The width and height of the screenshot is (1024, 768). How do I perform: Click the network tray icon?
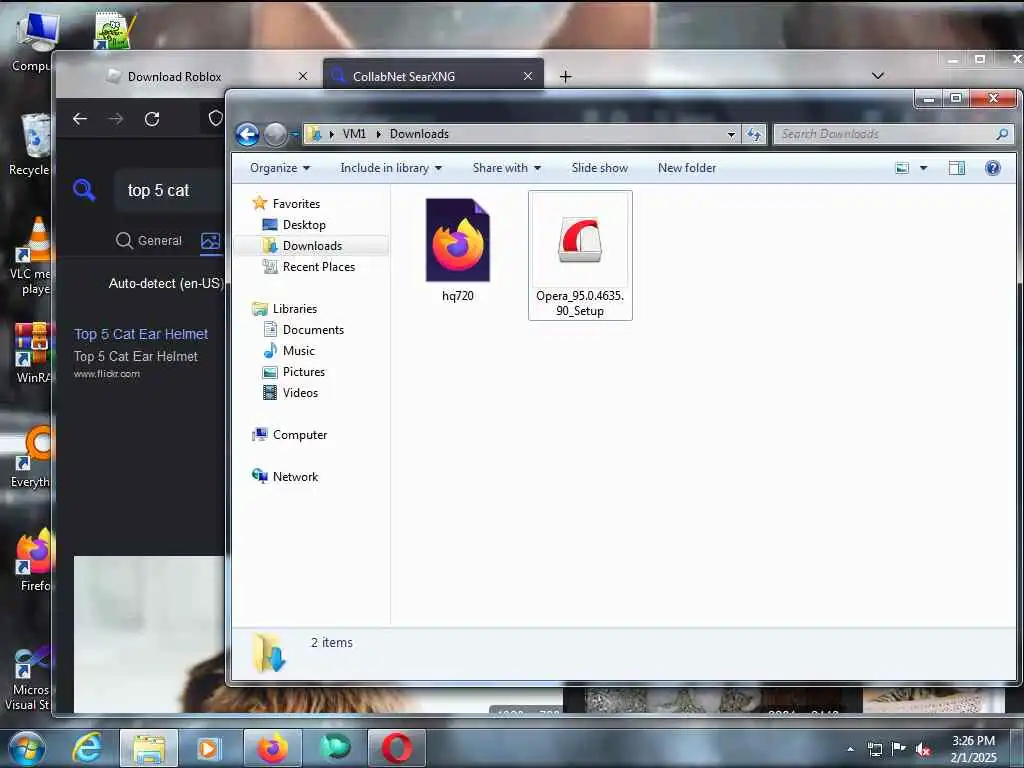click(874, 750)
